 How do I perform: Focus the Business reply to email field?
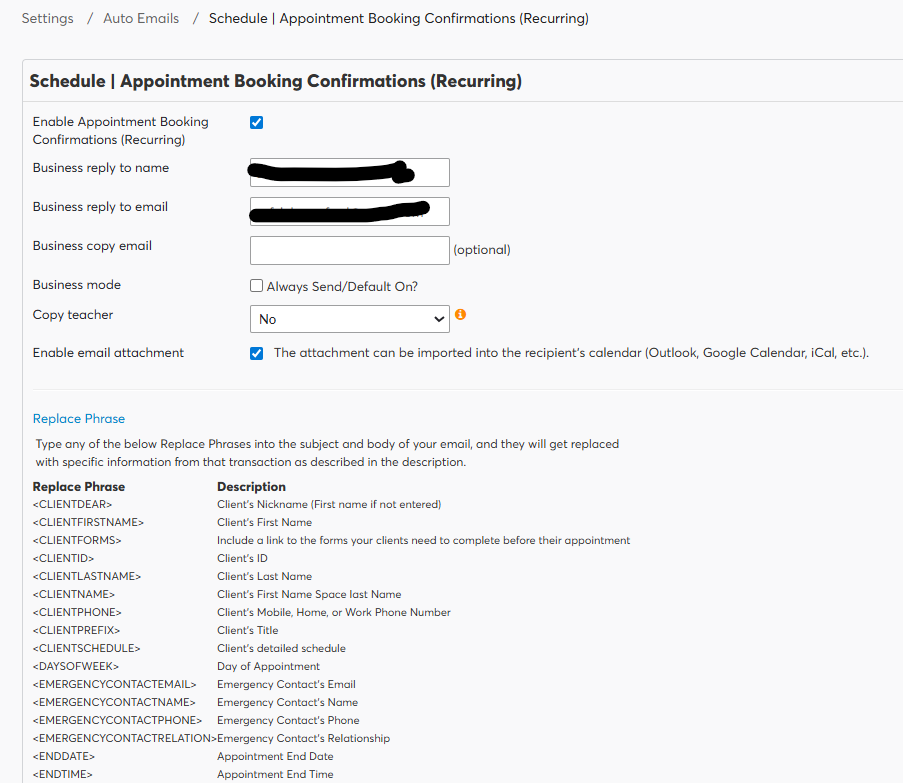(x=349, y=211)
